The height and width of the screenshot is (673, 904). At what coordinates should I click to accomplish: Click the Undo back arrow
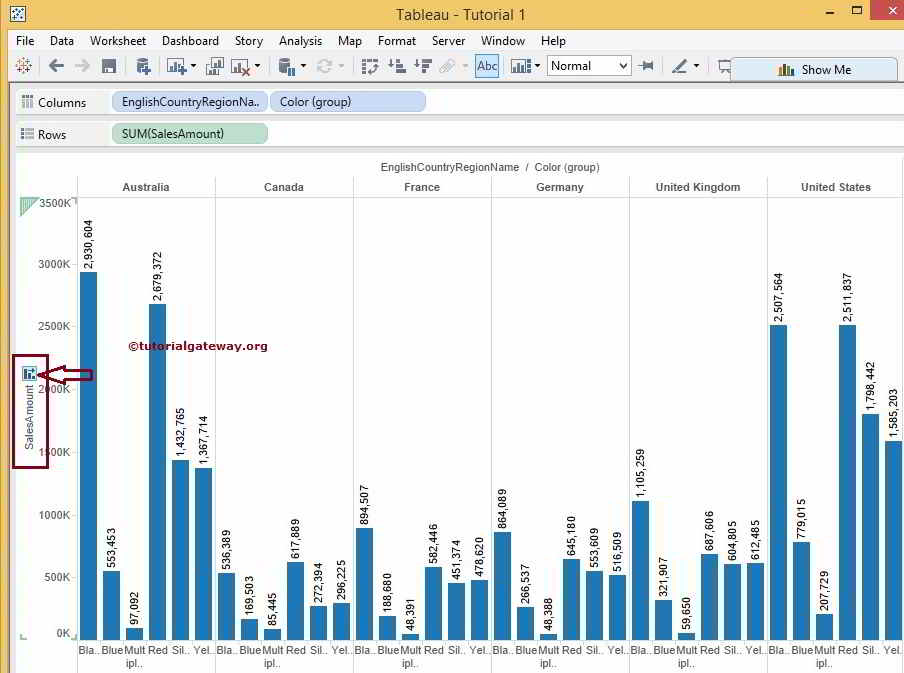point(57,66)
